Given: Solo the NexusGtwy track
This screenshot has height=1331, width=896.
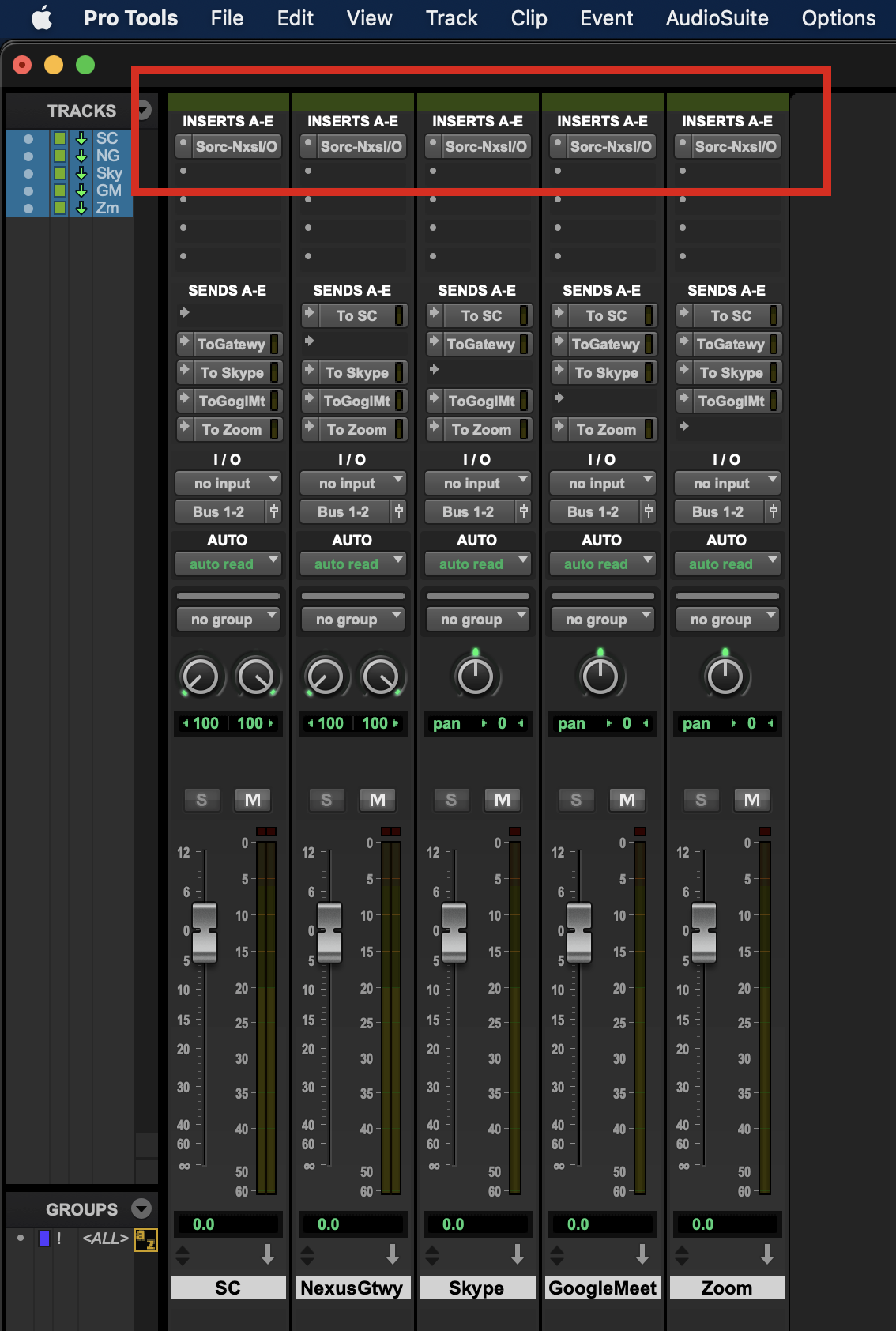Looking at the screenshot, I should (326, 800).
